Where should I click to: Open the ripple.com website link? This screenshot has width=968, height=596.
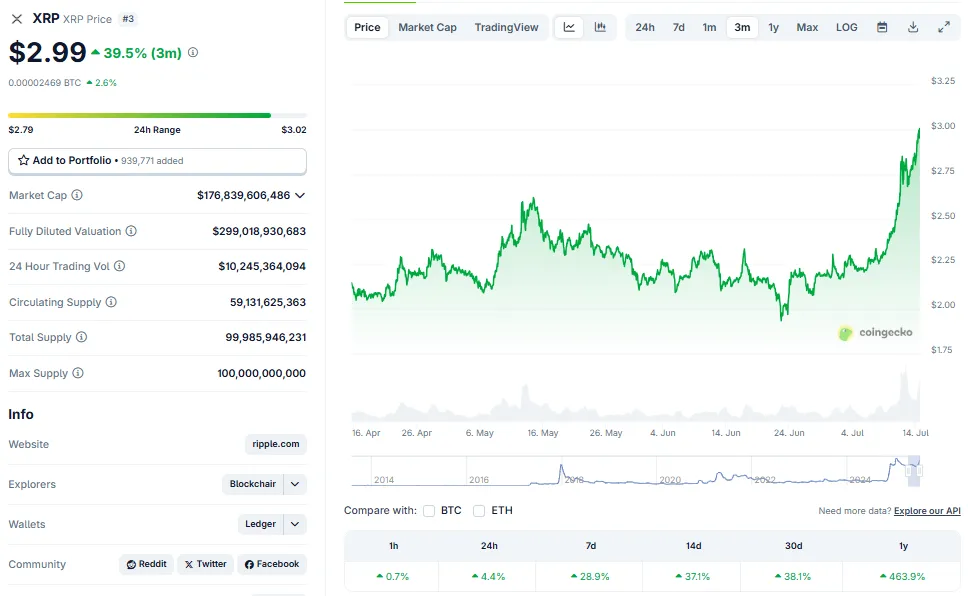point(276,444)
